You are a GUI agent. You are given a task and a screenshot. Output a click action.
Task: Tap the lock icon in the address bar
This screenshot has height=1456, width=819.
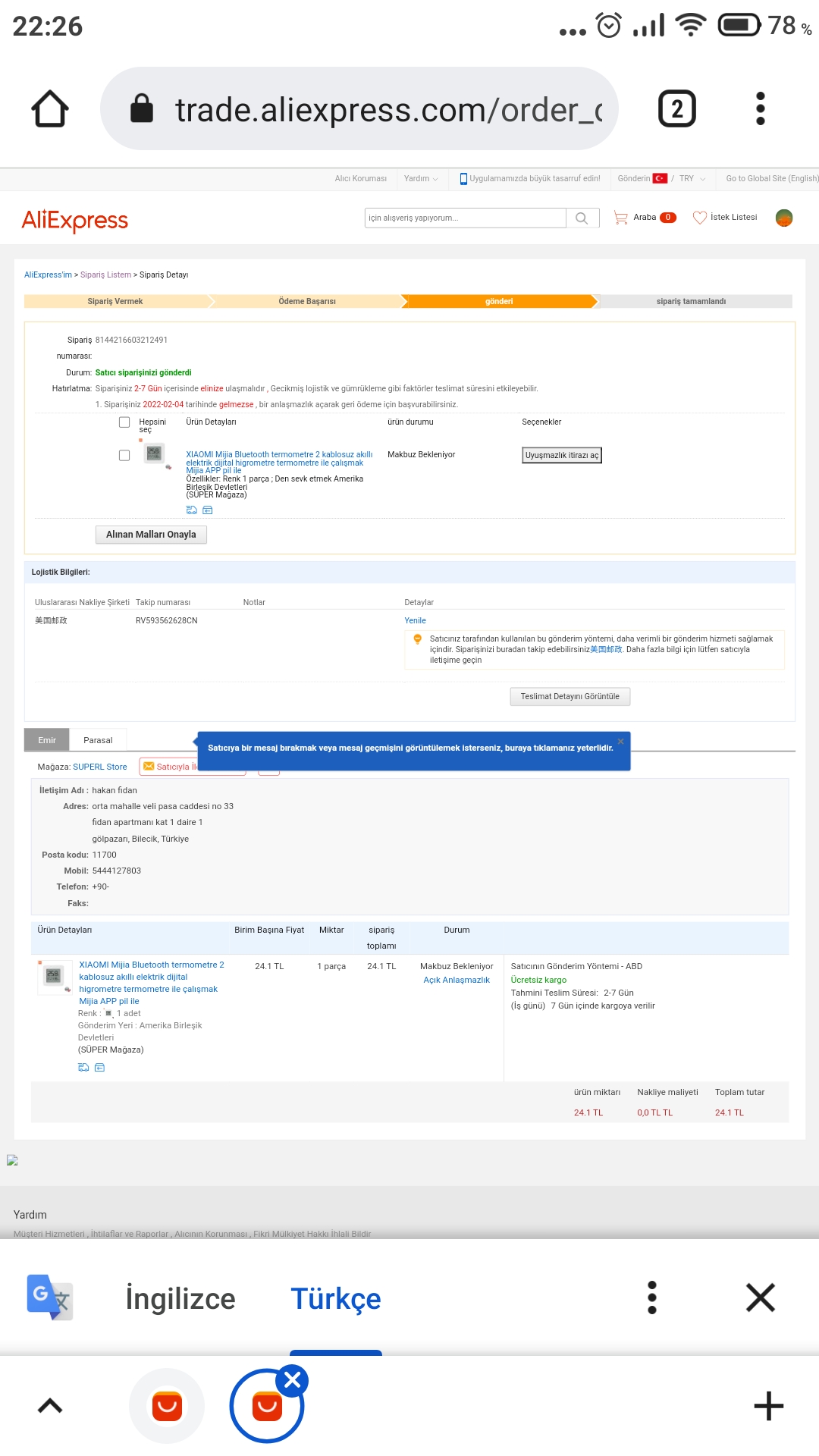click(x=142, y=108)
